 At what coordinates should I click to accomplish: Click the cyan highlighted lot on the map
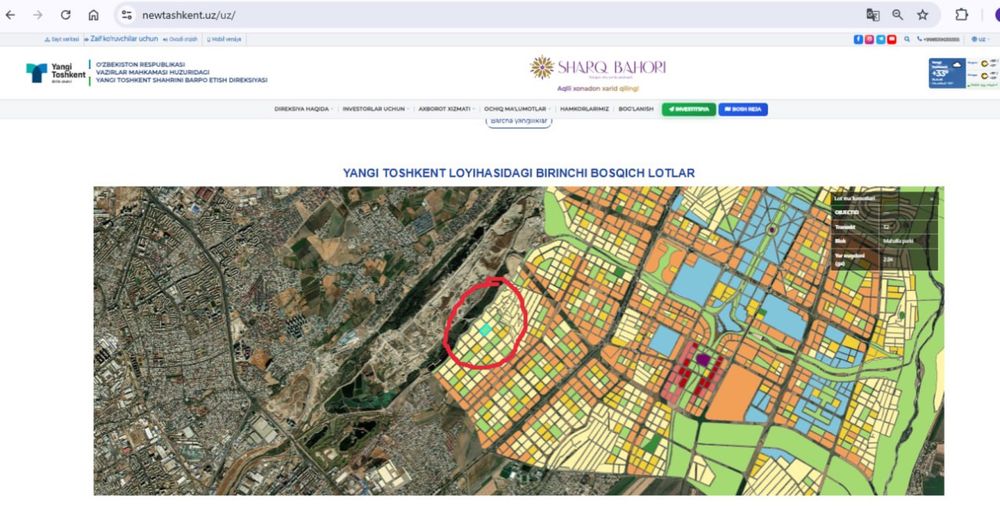486,330
